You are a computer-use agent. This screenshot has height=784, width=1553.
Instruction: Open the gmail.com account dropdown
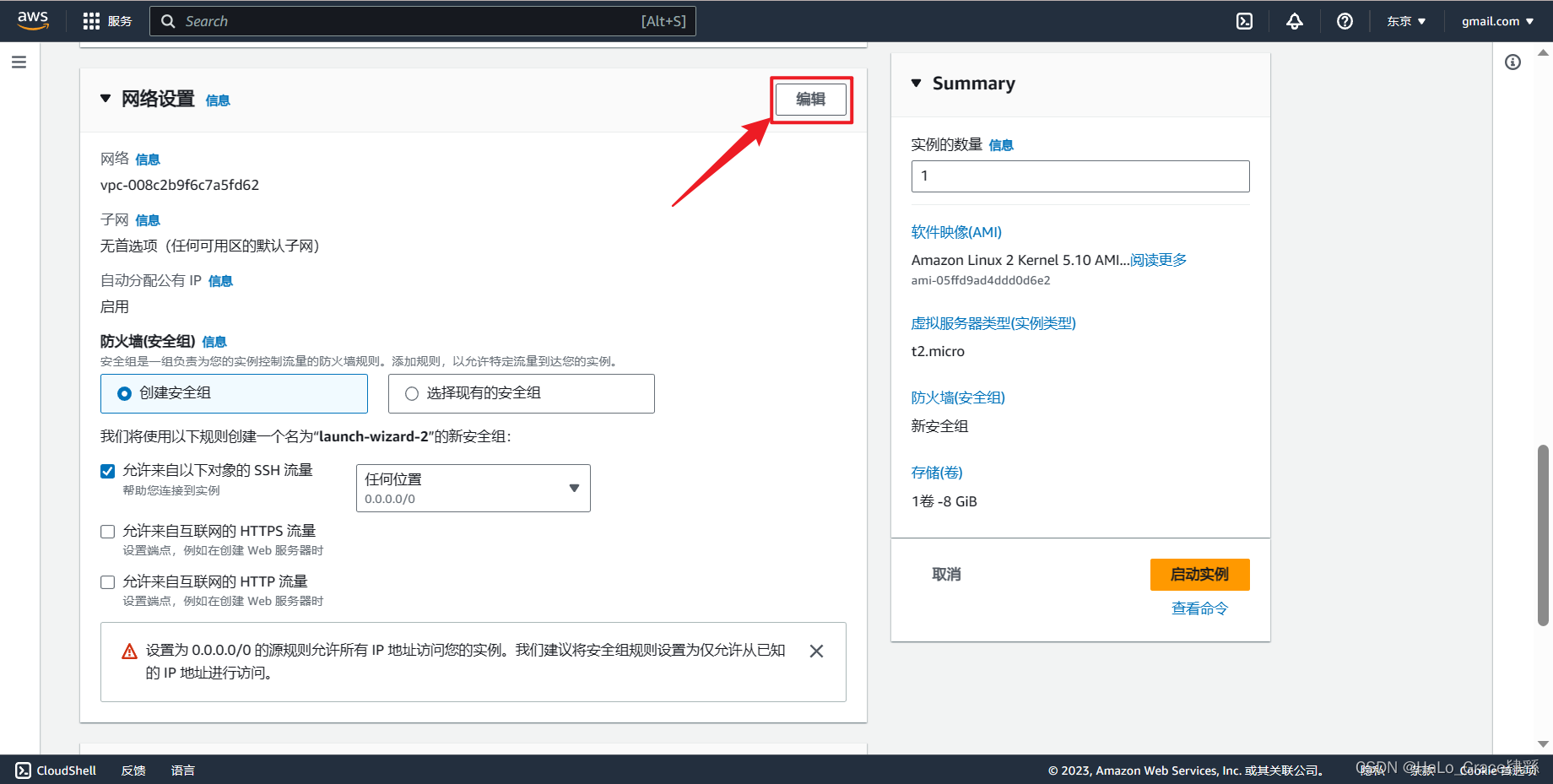(1498, 21)
